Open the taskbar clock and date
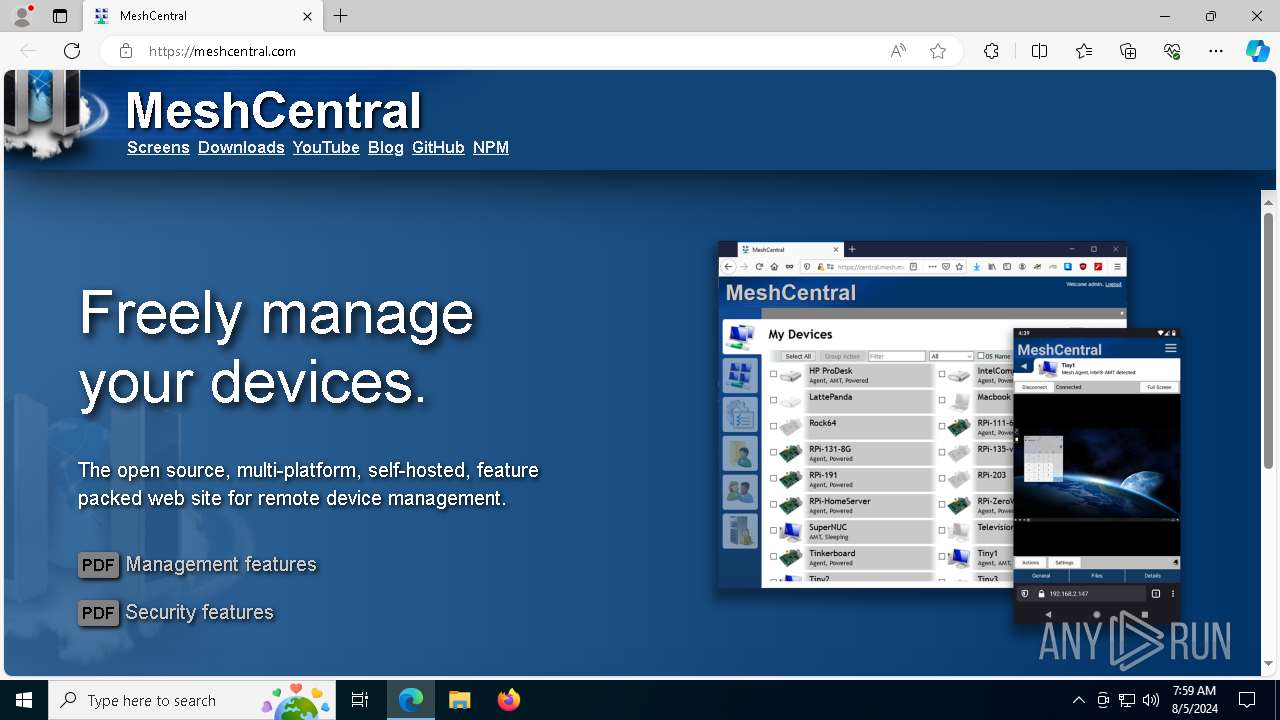 [1193, 700]
